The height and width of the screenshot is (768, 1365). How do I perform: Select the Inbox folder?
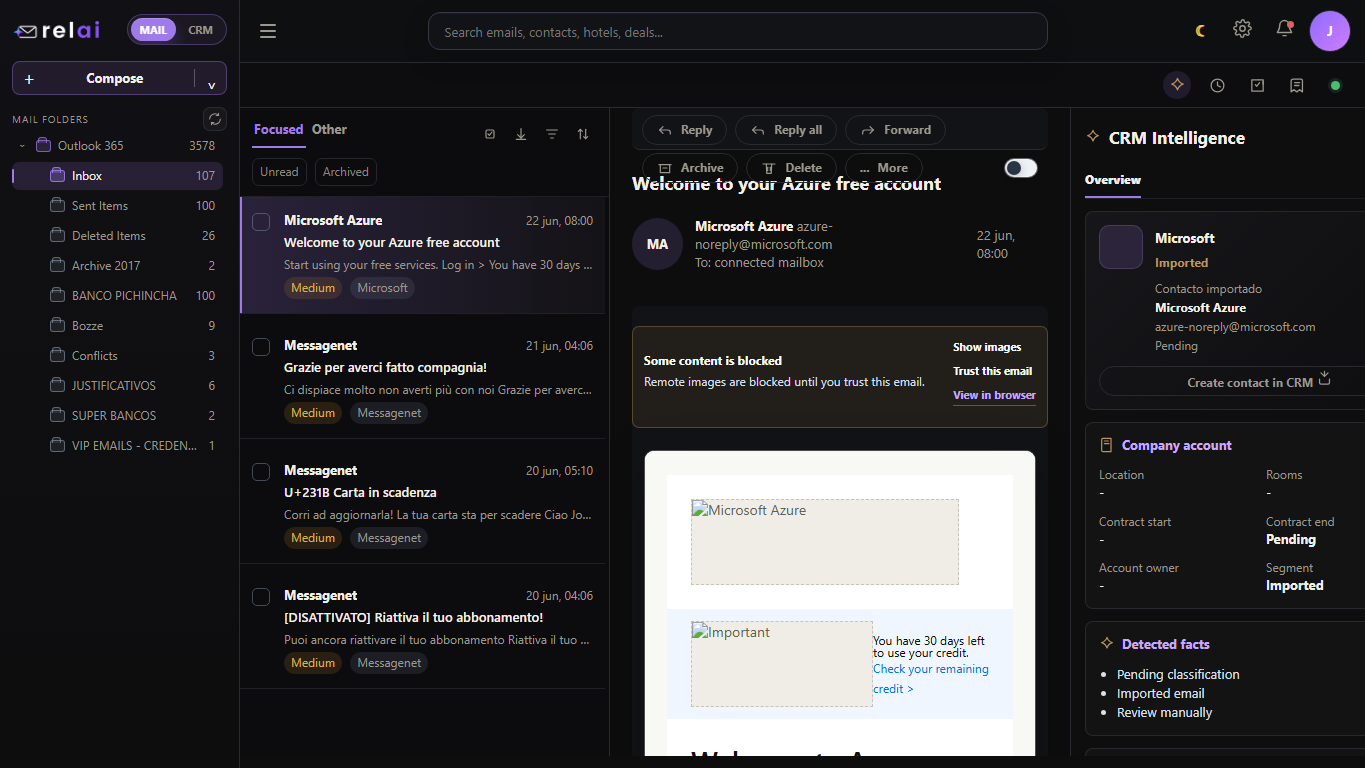click(x=118, y=175)
